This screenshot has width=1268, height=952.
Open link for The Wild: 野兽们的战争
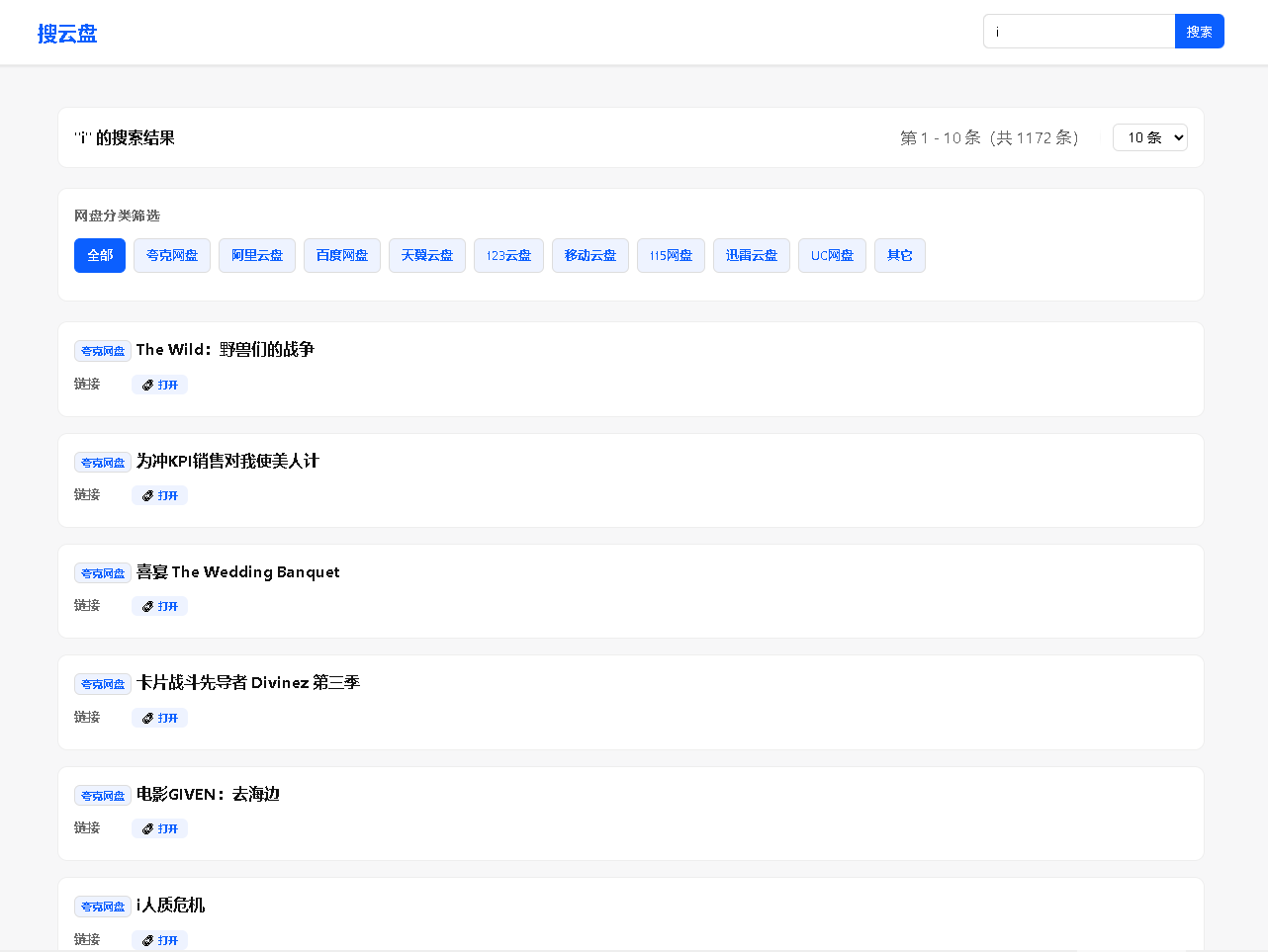[x=159, y=385]
